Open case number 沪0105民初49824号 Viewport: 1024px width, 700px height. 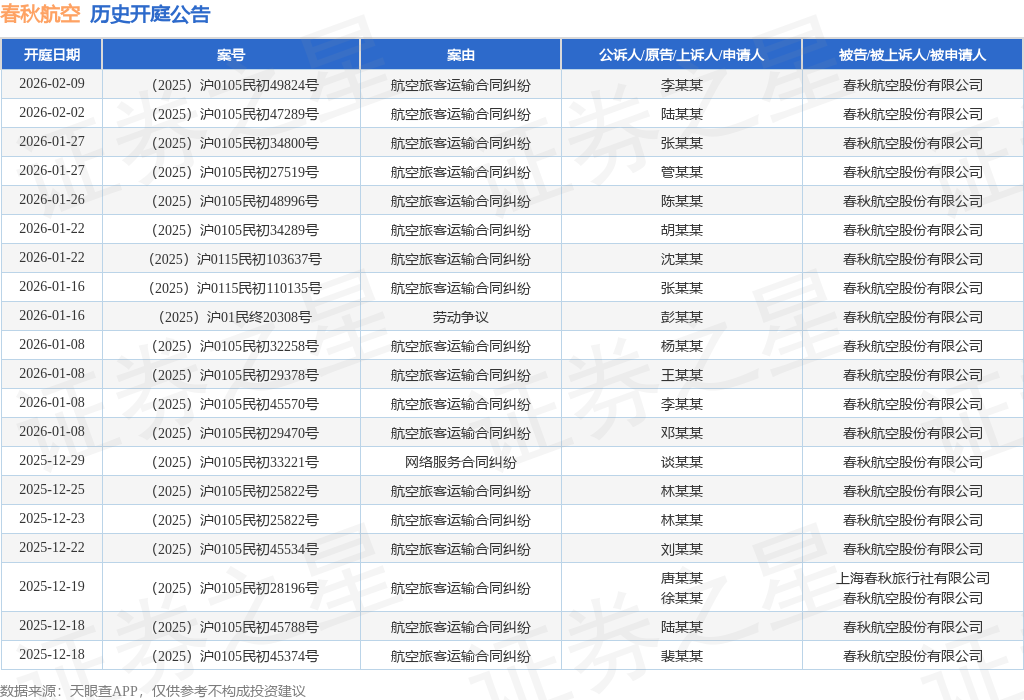[x=234, y=85]
